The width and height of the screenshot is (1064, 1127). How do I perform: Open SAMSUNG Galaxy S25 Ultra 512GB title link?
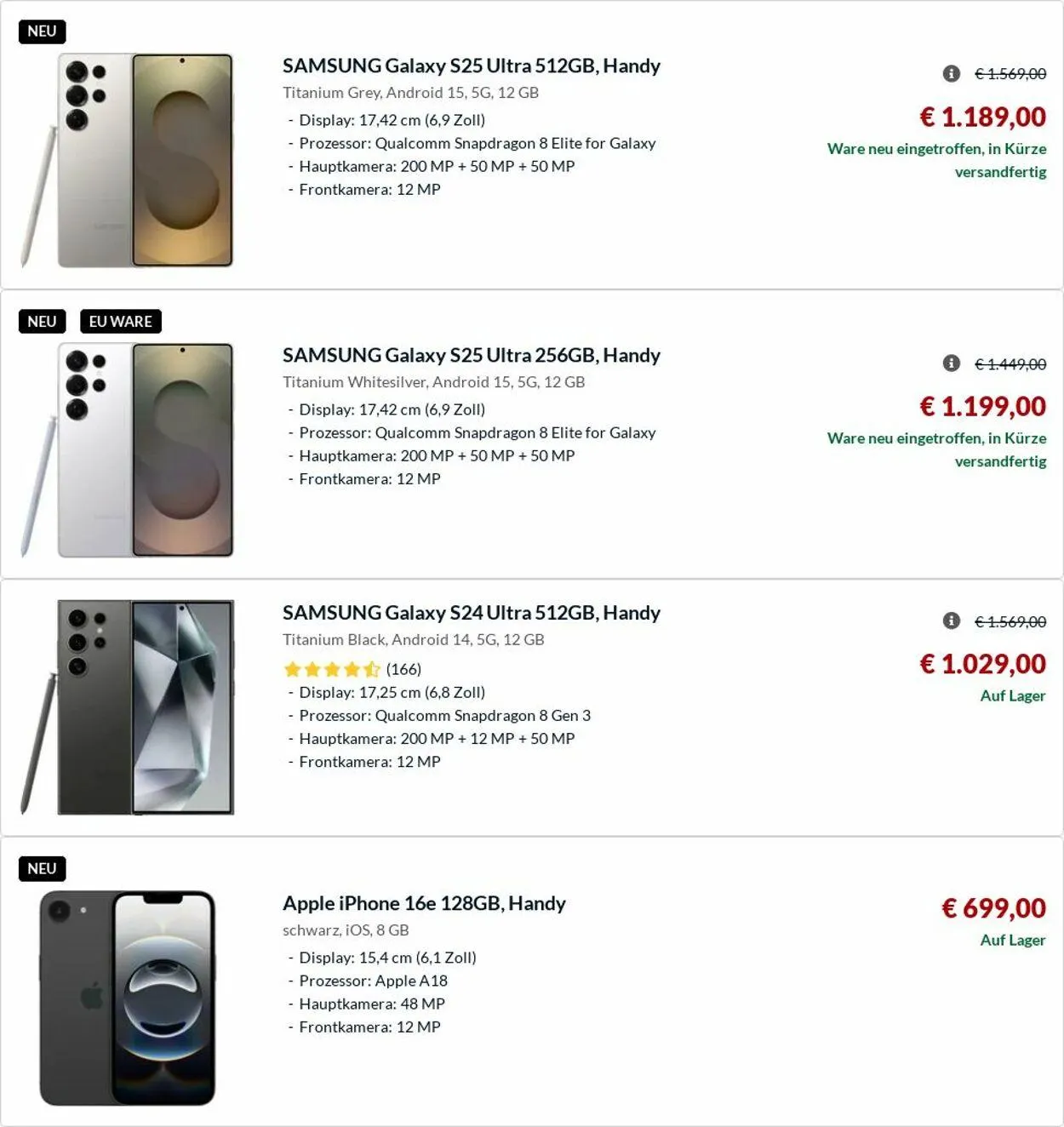click(471, 66)
